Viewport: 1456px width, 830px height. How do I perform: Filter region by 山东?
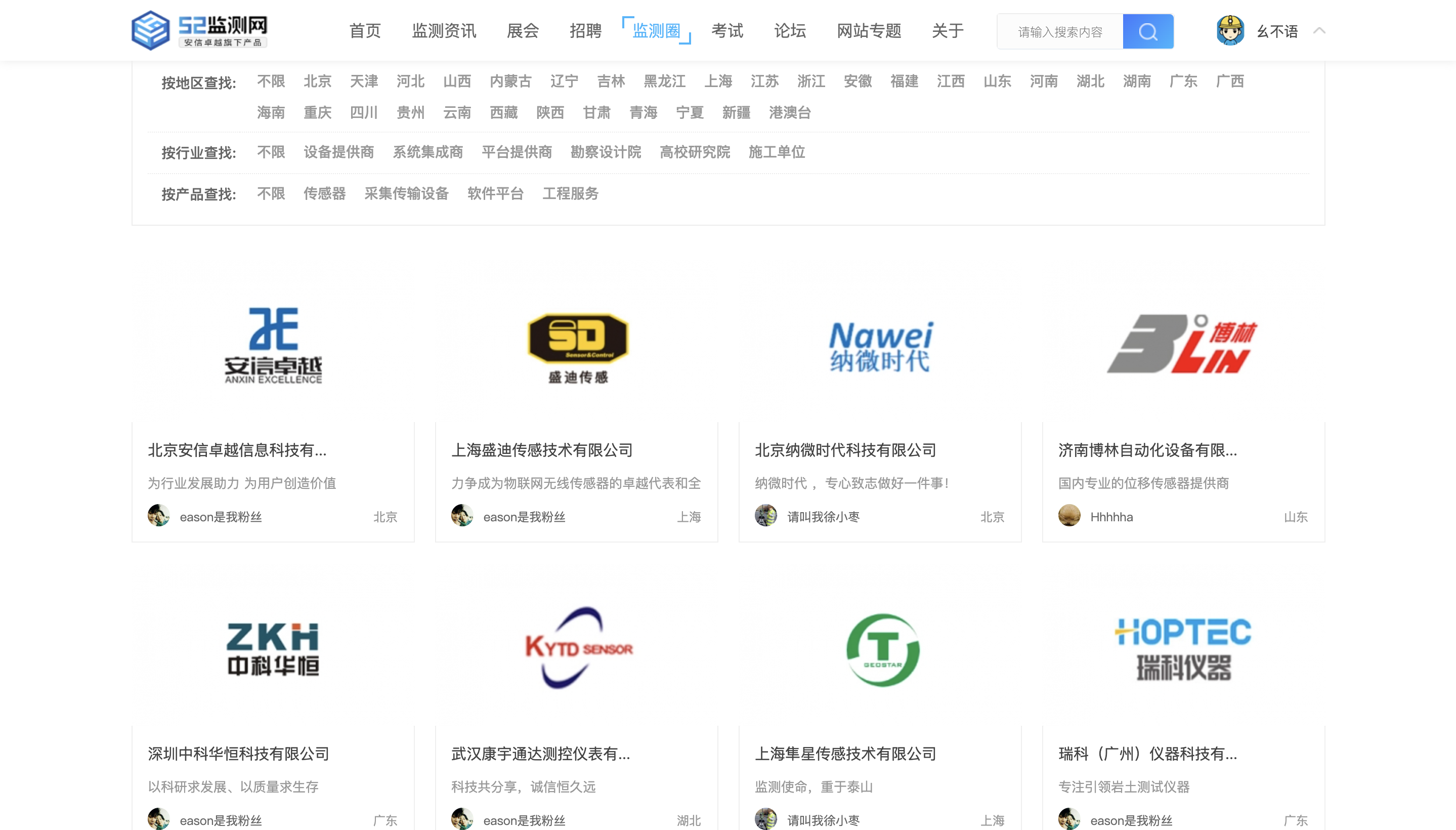(997, 81)
